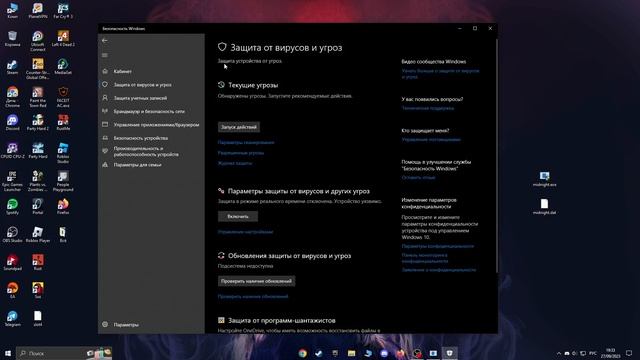Open File Explorer from the taskbar
The image size is (640, 360).
(351, 353)
